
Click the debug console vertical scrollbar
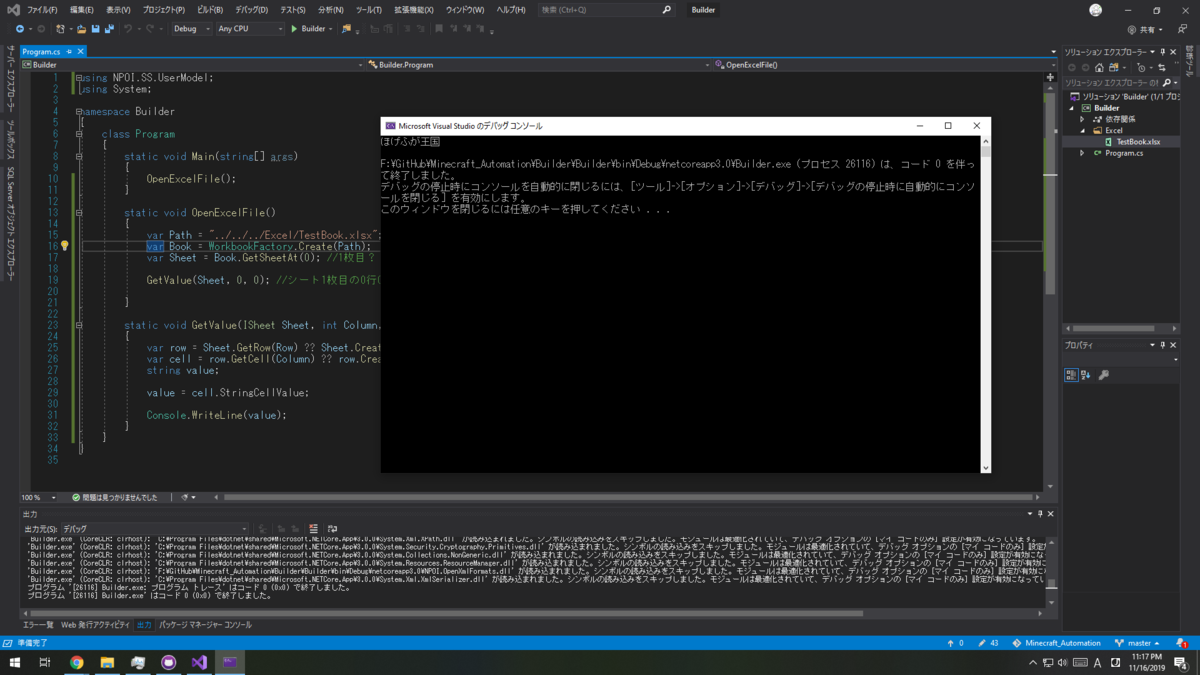(985, 305)
